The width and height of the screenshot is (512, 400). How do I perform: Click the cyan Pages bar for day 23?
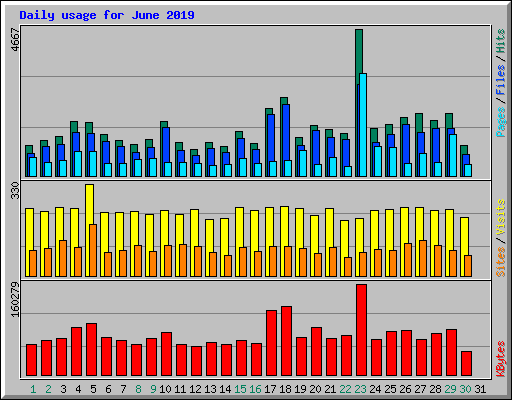[x=363, y=125]
